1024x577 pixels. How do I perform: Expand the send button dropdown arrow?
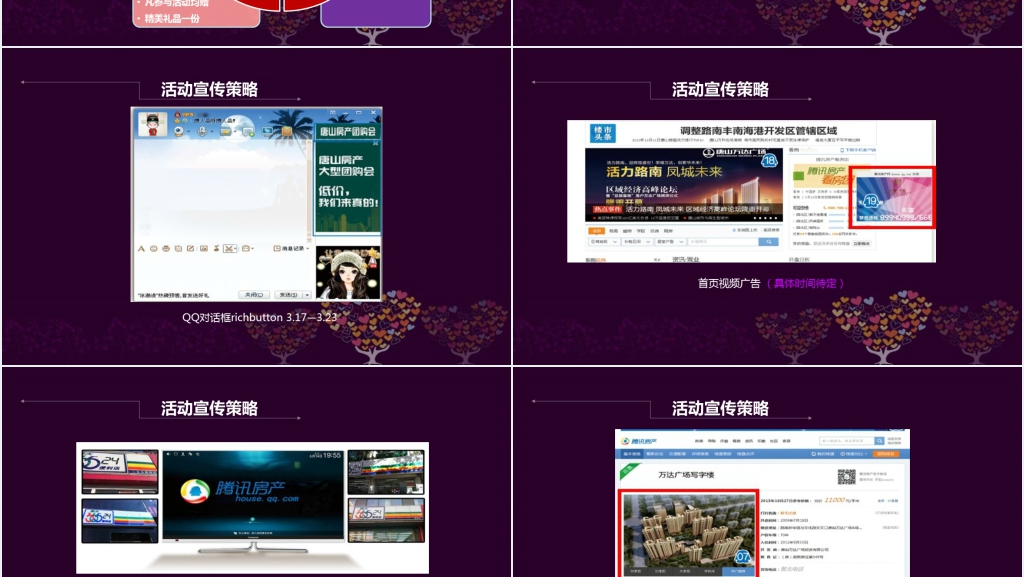307,295
